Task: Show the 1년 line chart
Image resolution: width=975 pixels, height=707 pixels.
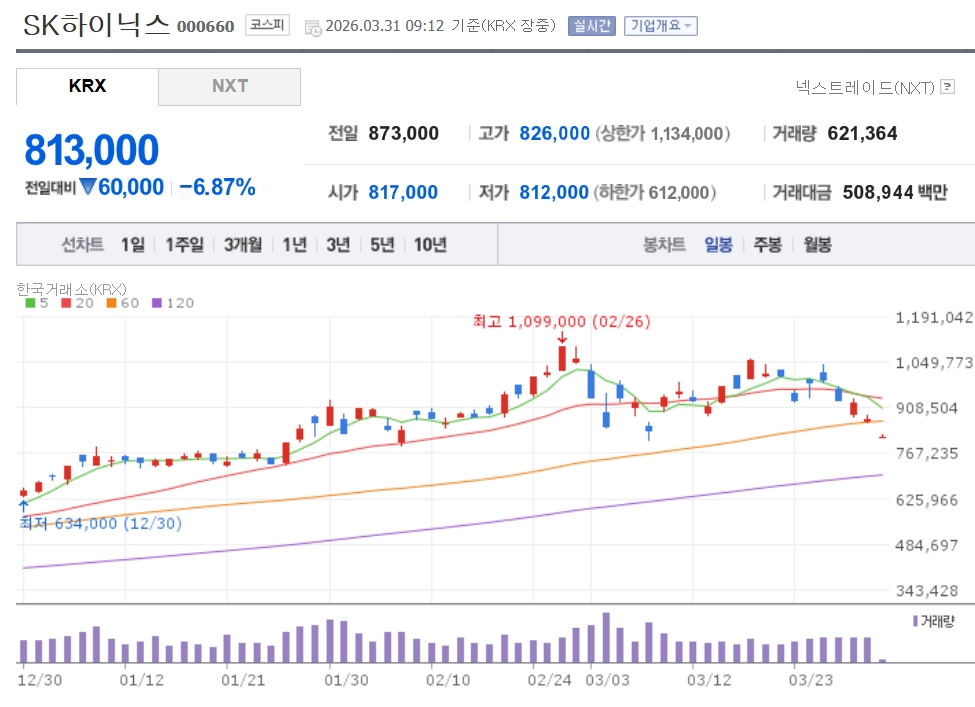Action: tap(294, 245)
